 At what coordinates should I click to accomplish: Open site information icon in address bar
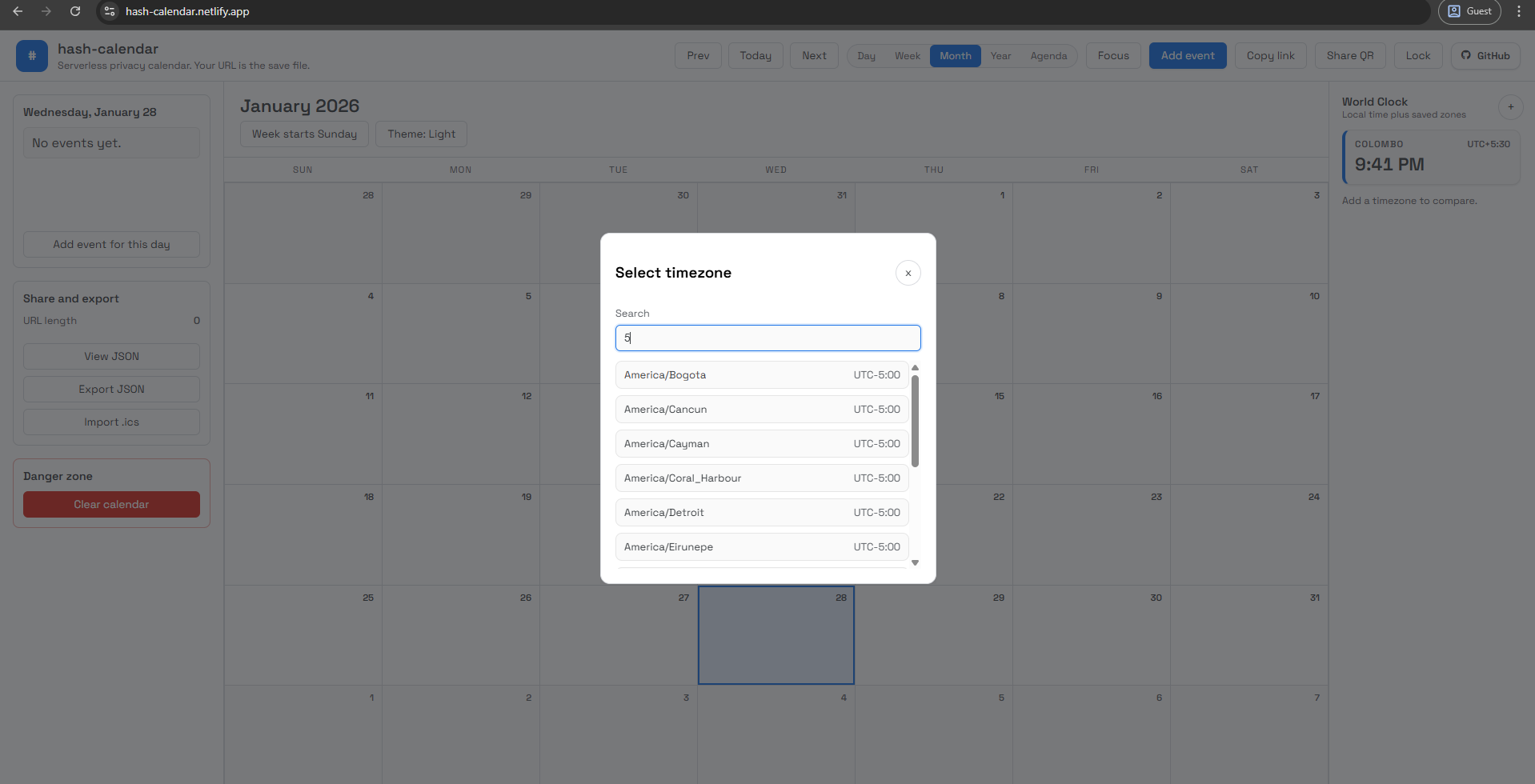(110, 11)
